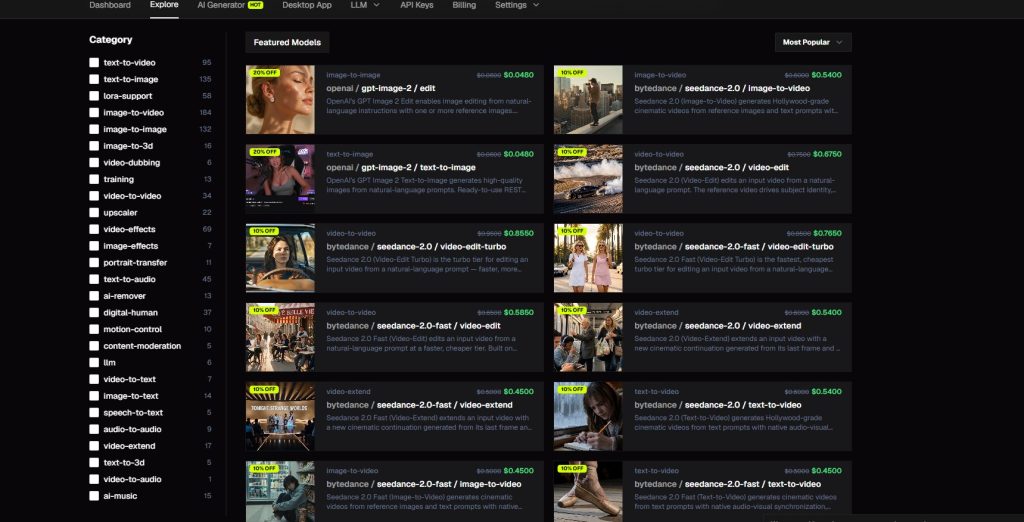Open seedance-2.0 / video-extend model
Viewport: 1024px width, 522px height.
(x=703, y=337)
